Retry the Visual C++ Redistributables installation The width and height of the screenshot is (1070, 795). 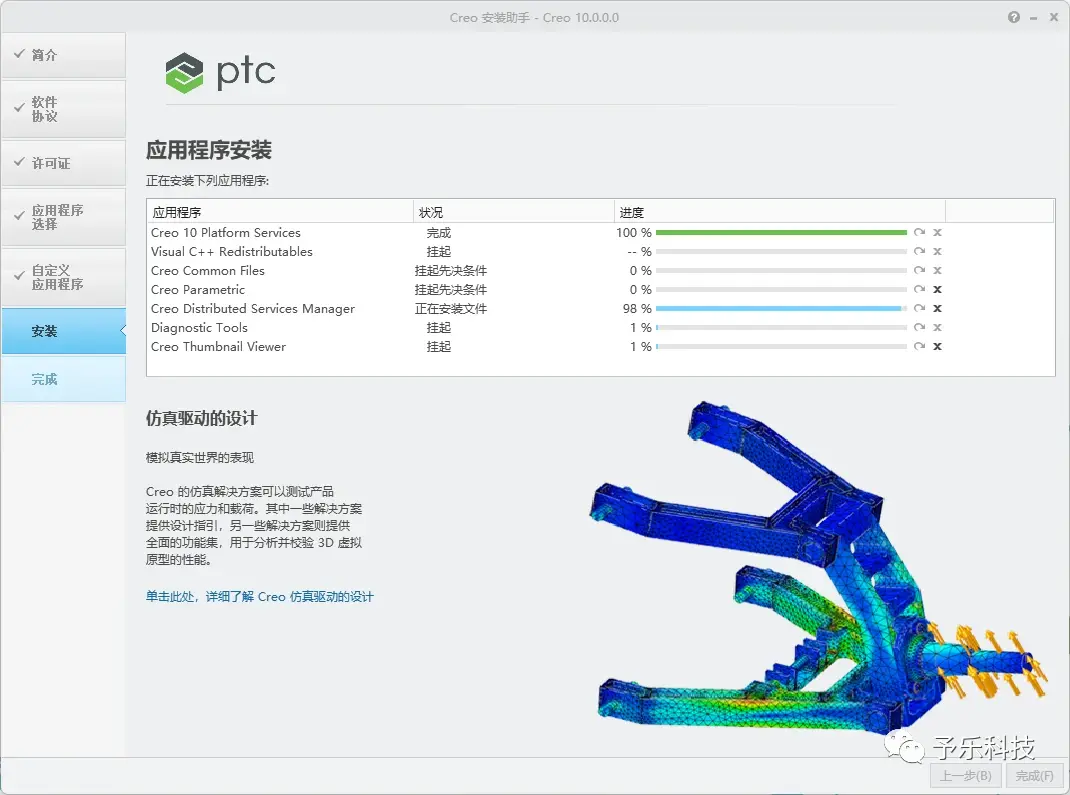tap(919, 252)
